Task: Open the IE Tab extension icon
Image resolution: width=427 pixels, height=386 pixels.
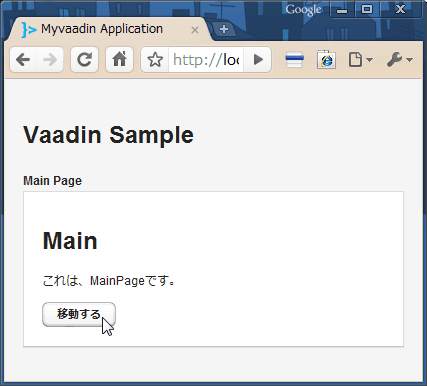Action: point(326,60)
